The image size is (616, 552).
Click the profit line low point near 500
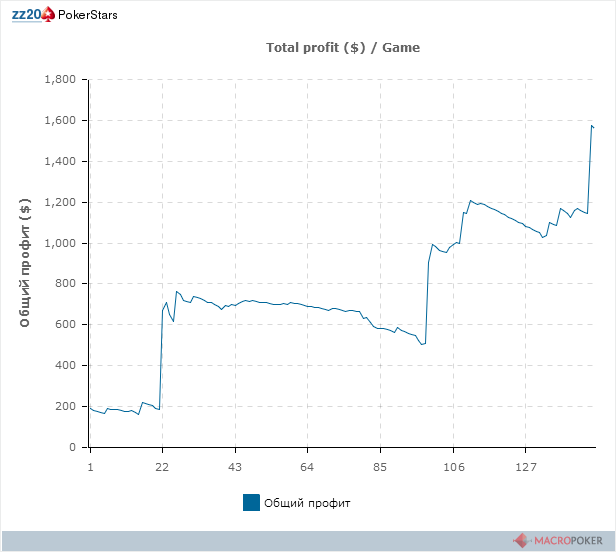422,344
